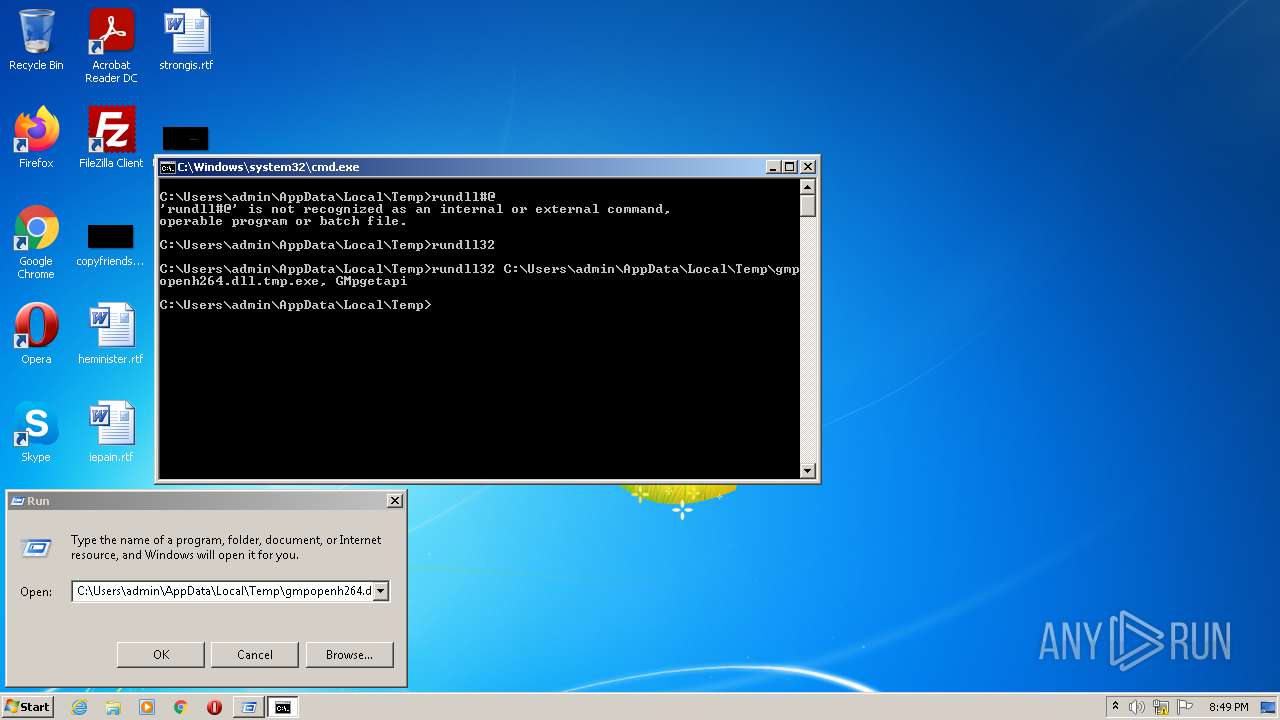Expand the Open combo box dropdown arrow
Image resolution: width=1280 pixels, height=720 pixels.
[x=380, y=591]
